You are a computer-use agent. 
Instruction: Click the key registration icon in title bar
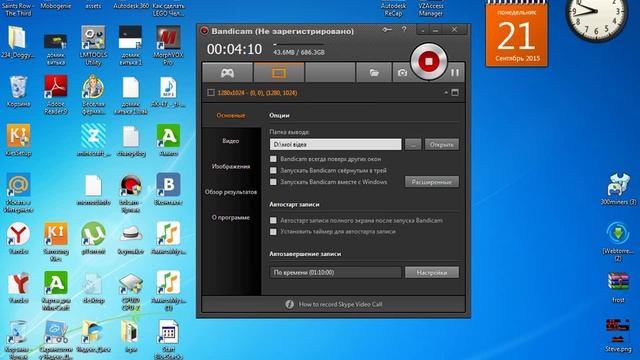(387, 29)
